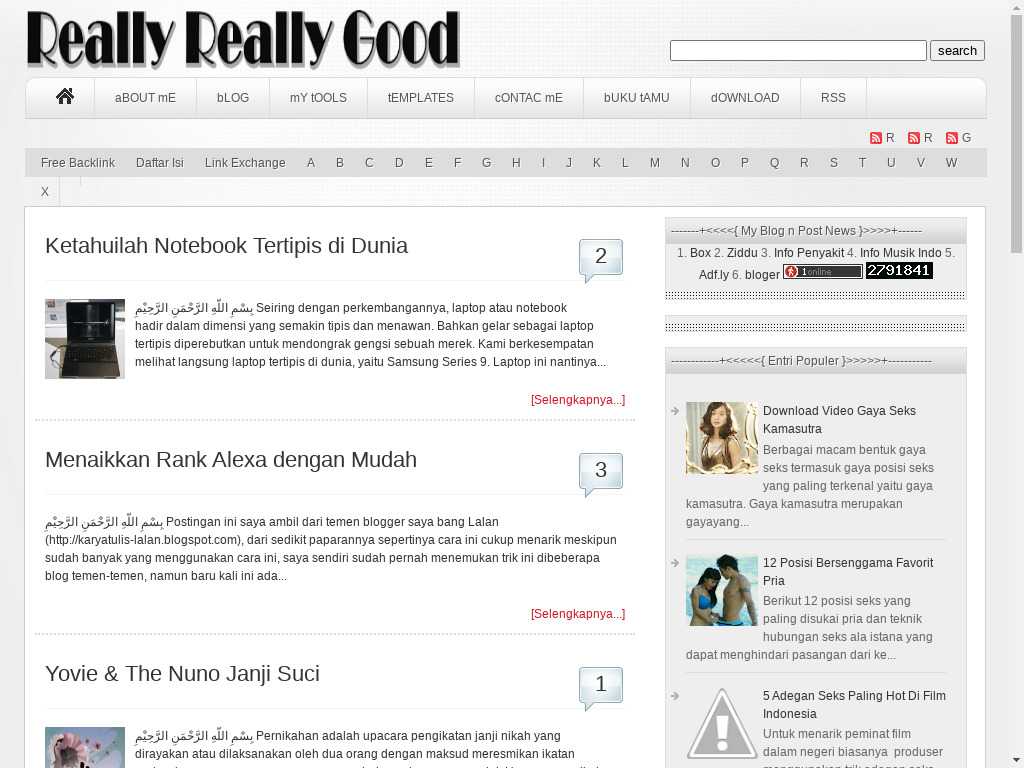The width and height of the screenshot is (1024, 768).
Task: Open the tEMPLATES menu item
Action: 421,98
